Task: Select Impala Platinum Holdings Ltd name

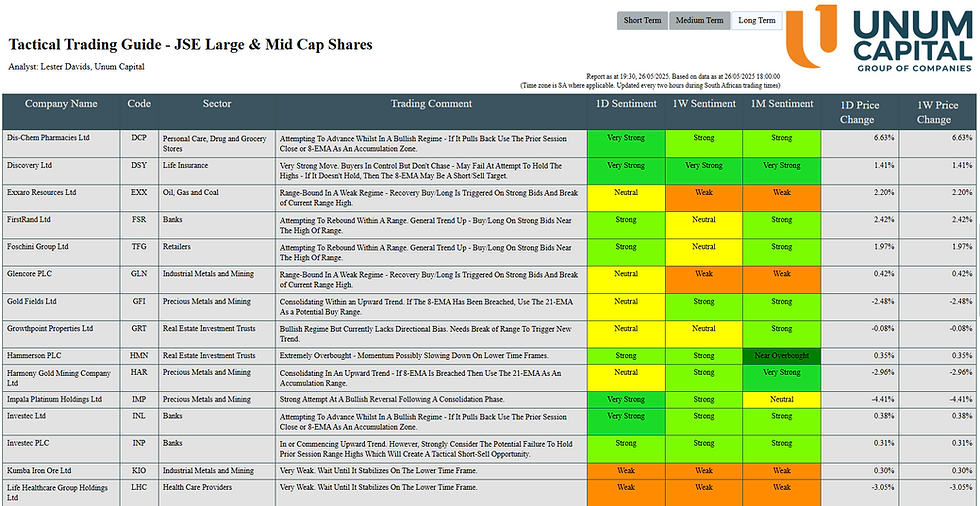Action: click(54, 399)
